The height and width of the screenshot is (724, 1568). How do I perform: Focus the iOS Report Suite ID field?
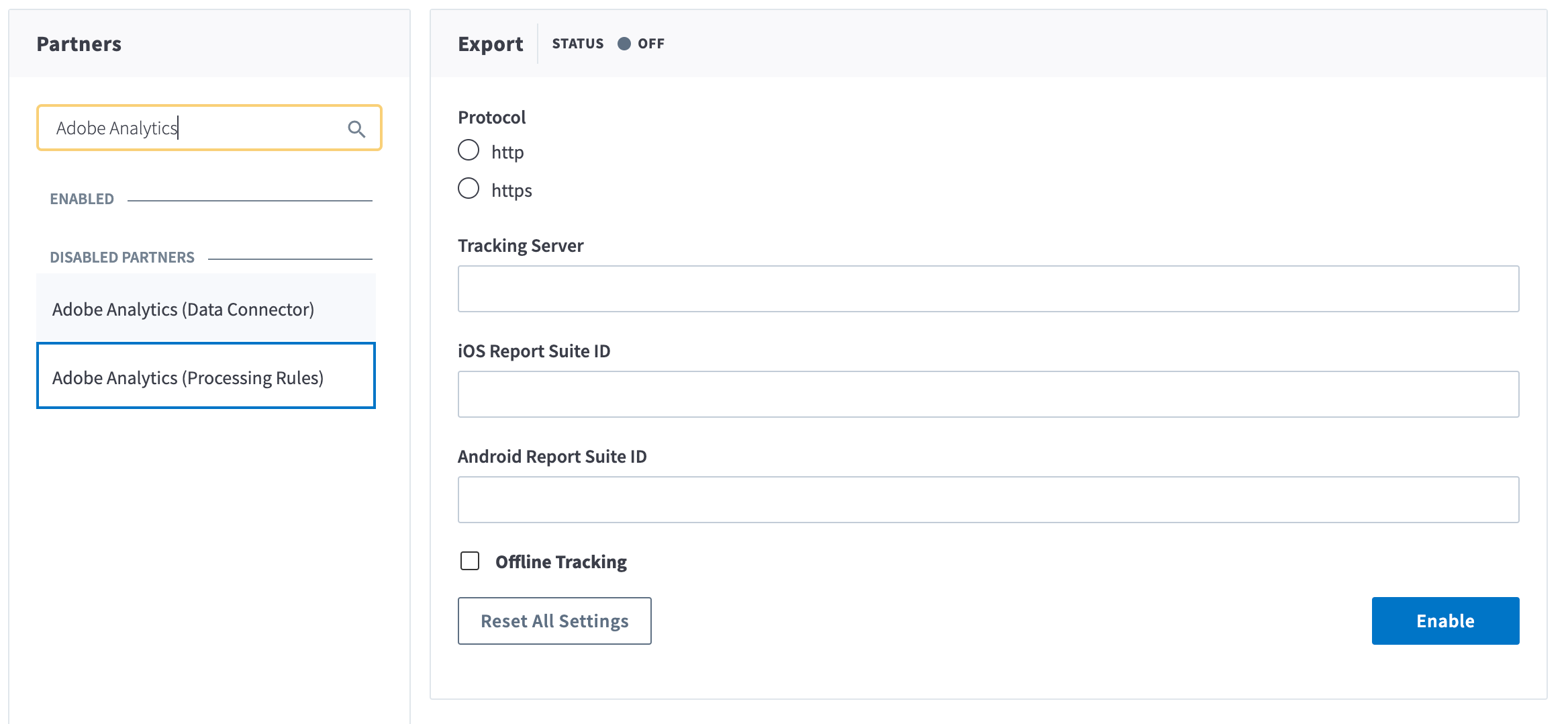(988, 394)
